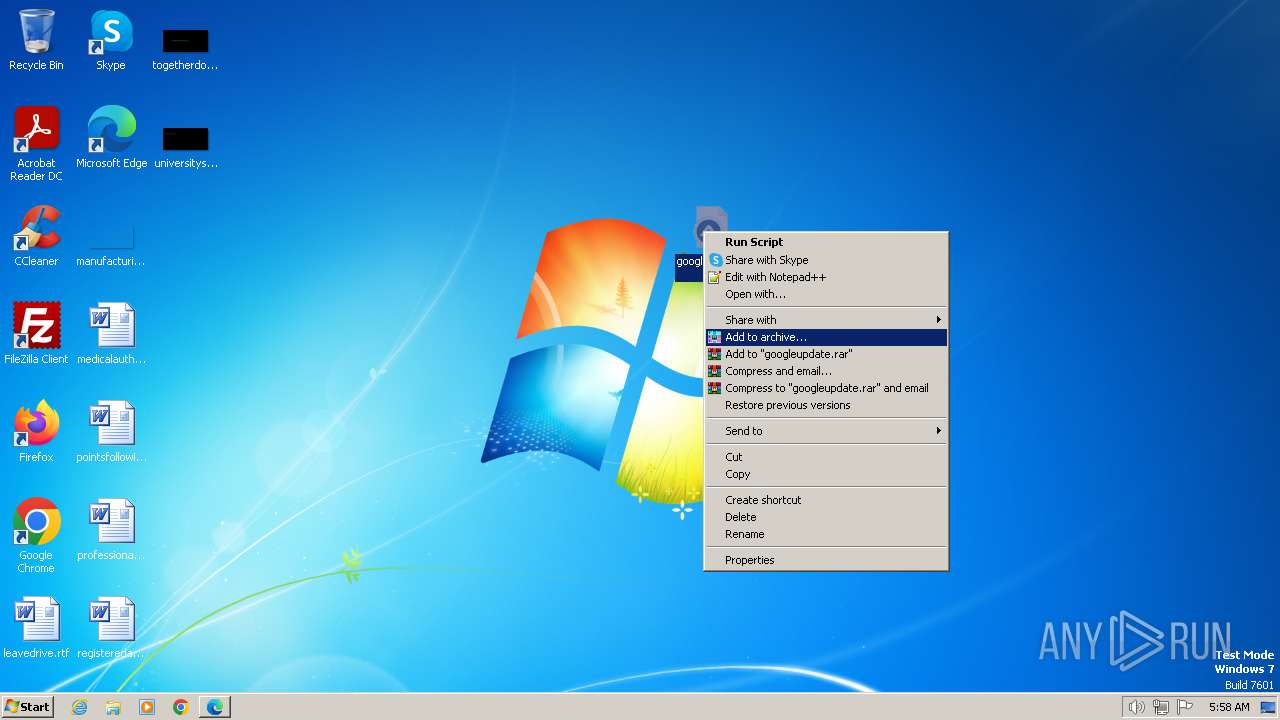Click the Show desktop button
The height and width of the screenshot is (720, 1280).
pos(1268,707)
